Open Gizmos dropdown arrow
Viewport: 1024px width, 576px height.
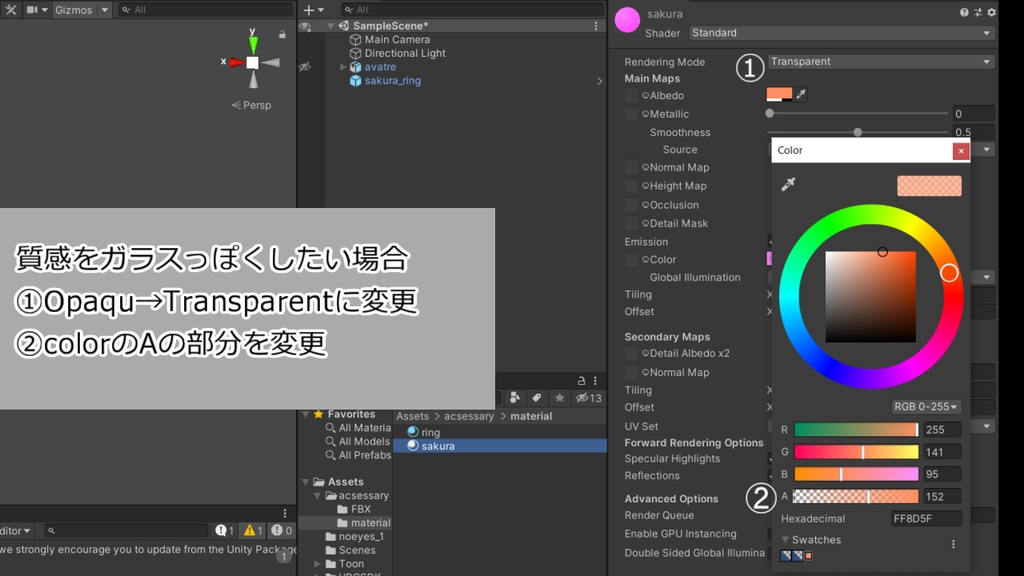[104, 10]
